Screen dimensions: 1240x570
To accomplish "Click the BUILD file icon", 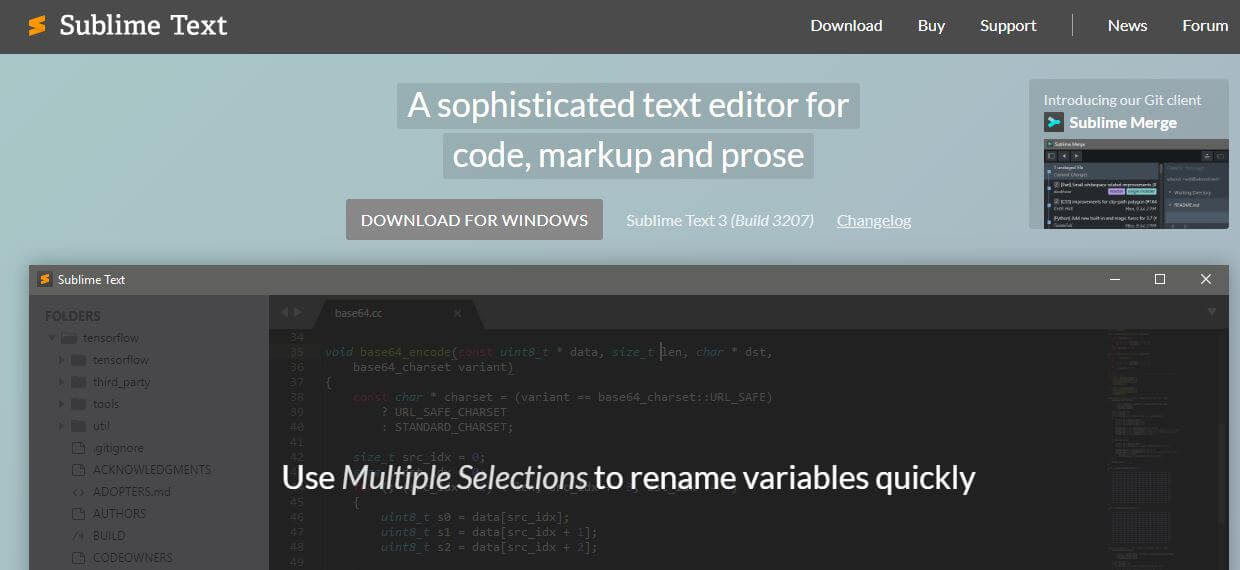I will [x=78, y=536].
